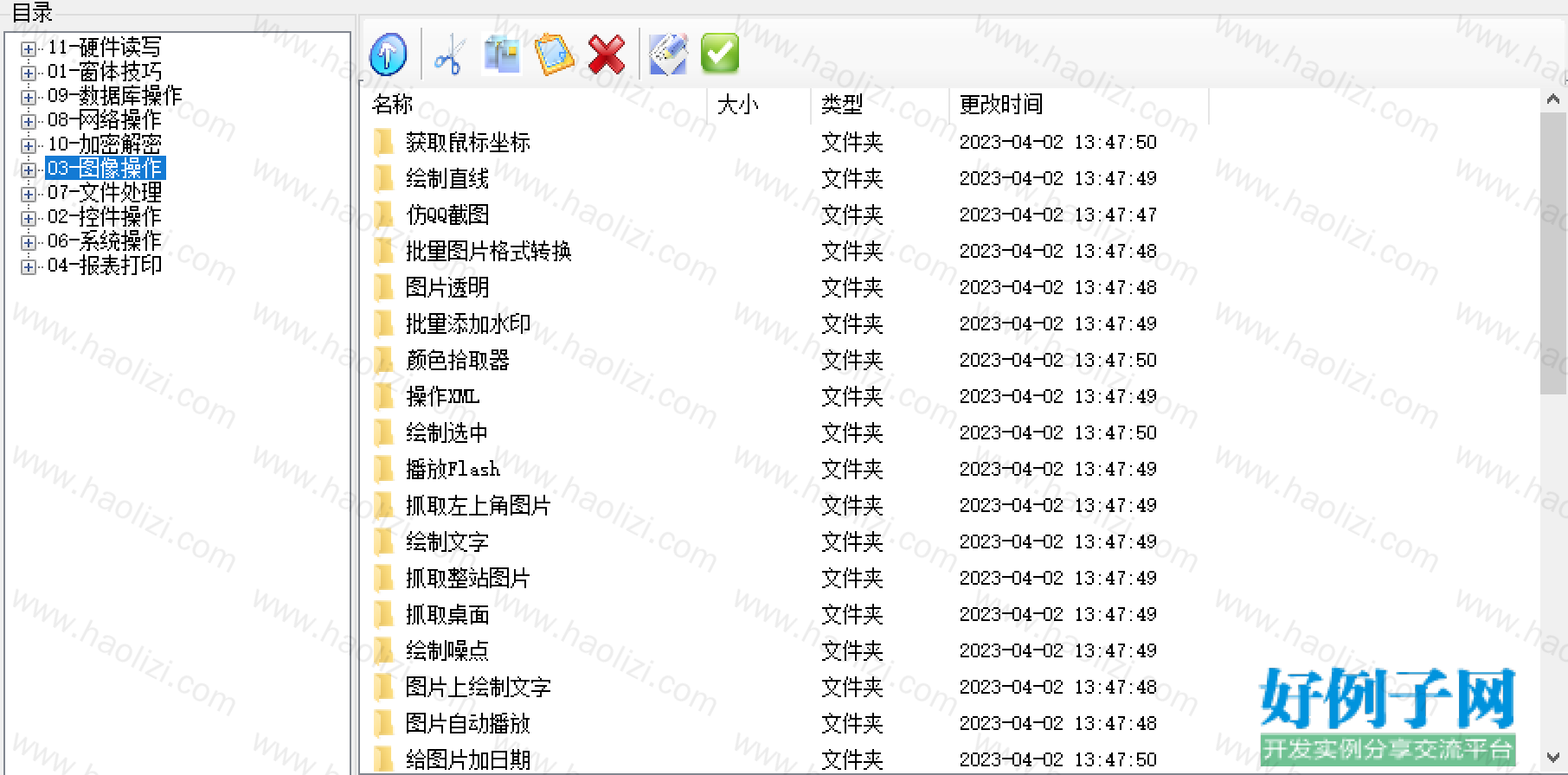This screenshot has width=1568, height=775.
Task: Select the 图片自动播放 folder name
Action: pyautogui.click(x=468, y=723)
